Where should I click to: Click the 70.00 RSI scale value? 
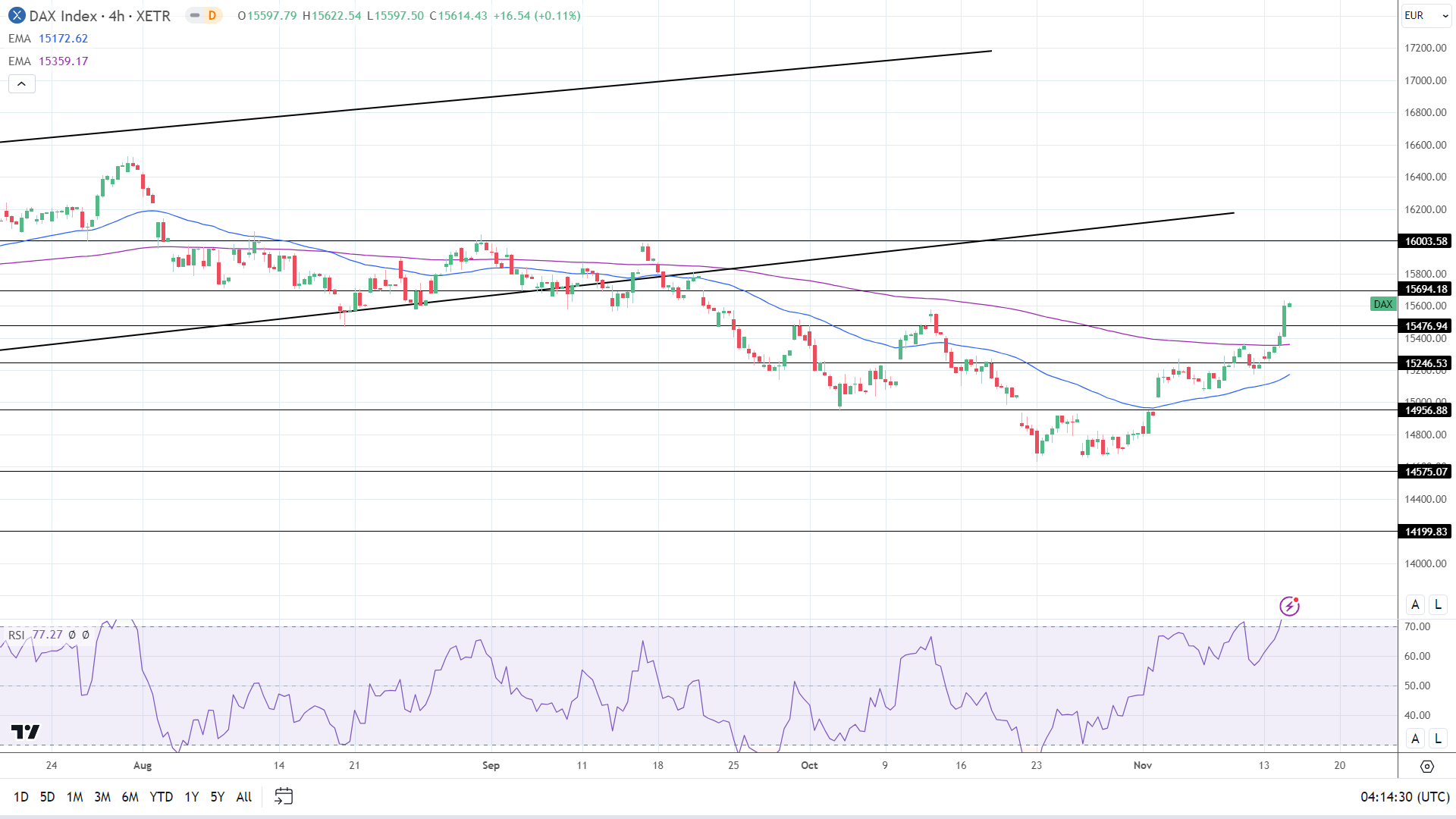(x=1417, y=626)
